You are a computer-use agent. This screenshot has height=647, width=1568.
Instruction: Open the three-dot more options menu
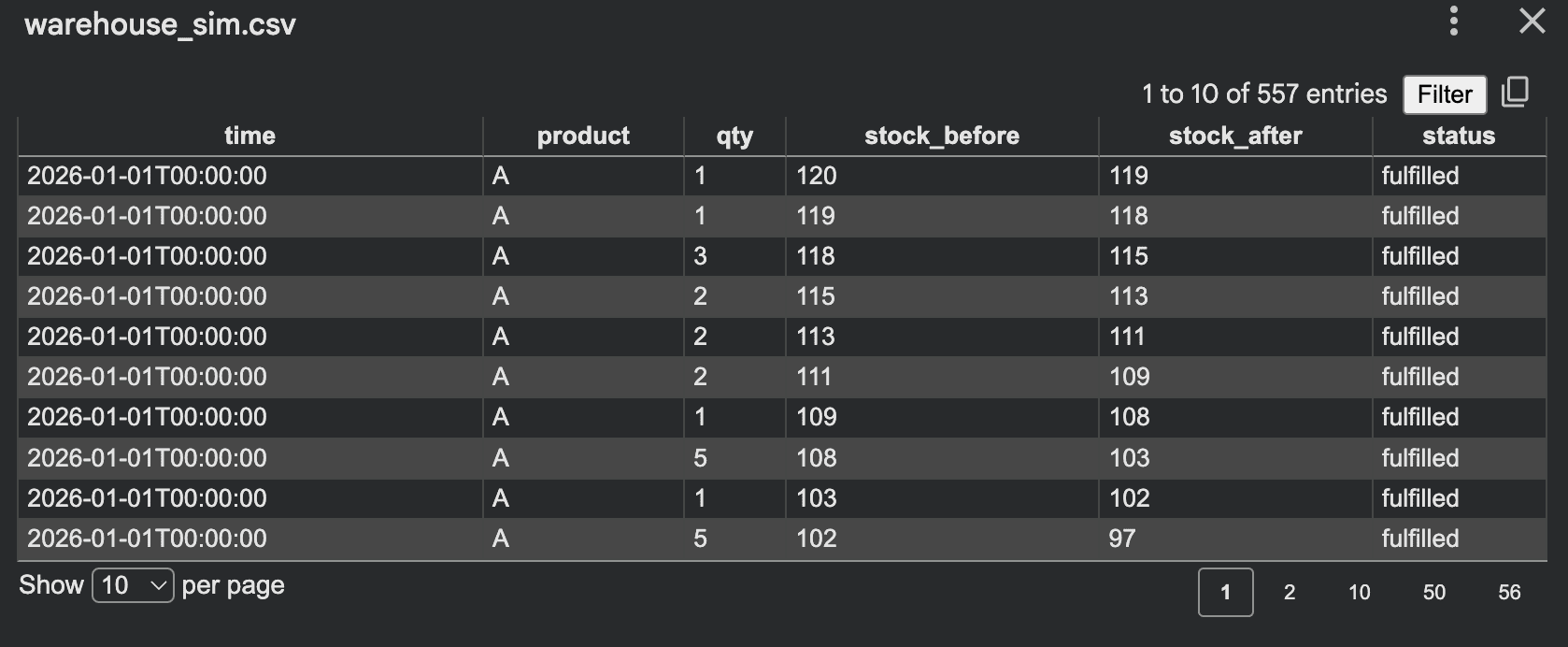point(1453,21)
